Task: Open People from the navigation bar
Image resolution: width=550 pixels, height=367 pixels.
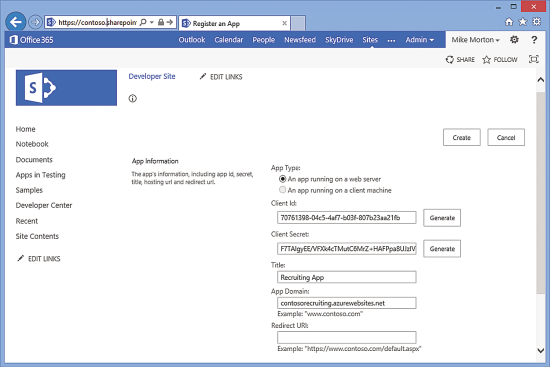Action: 263,40
